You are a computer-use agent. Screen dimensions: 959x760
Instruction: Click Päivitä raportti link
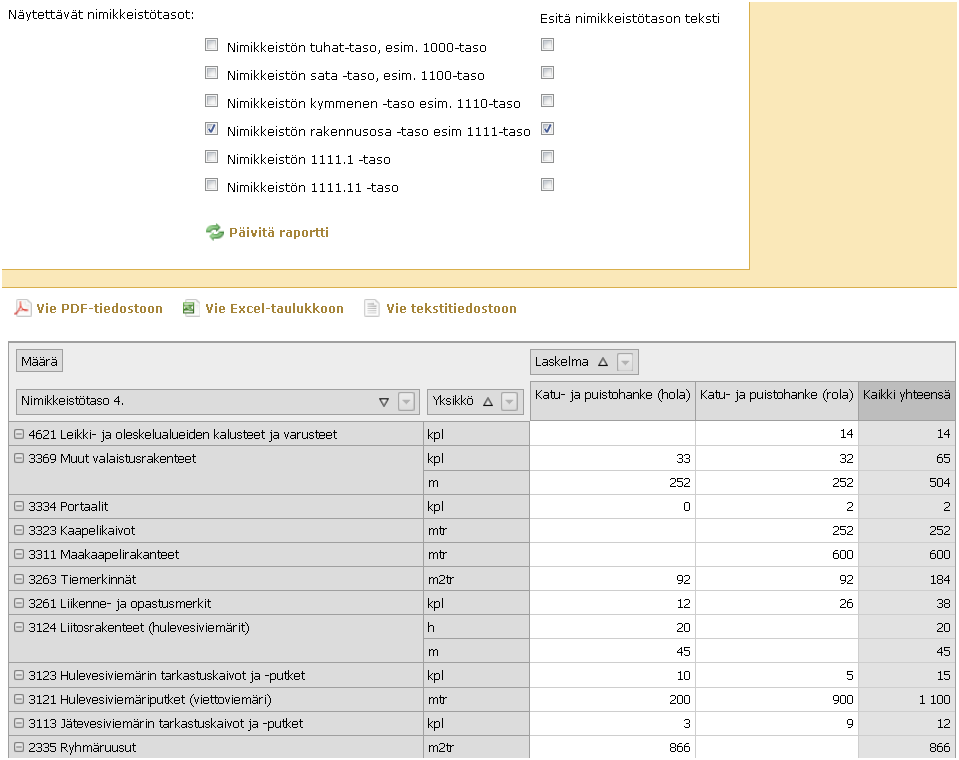(x=277, y=233)
